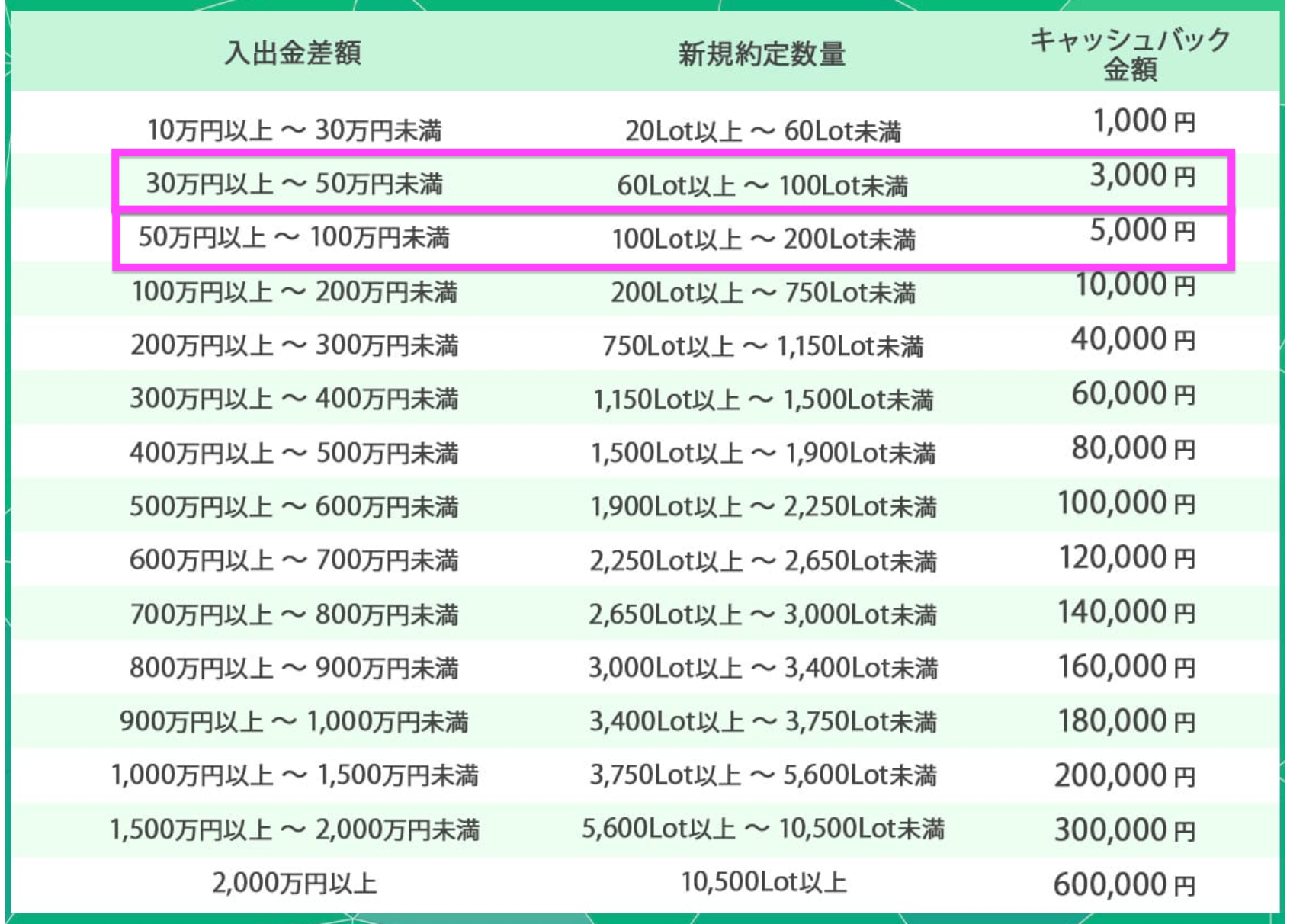Click the 入出金差額 column header
Image resolution: width=1290 pixels, height=924 pixels.
click(293, 53)
